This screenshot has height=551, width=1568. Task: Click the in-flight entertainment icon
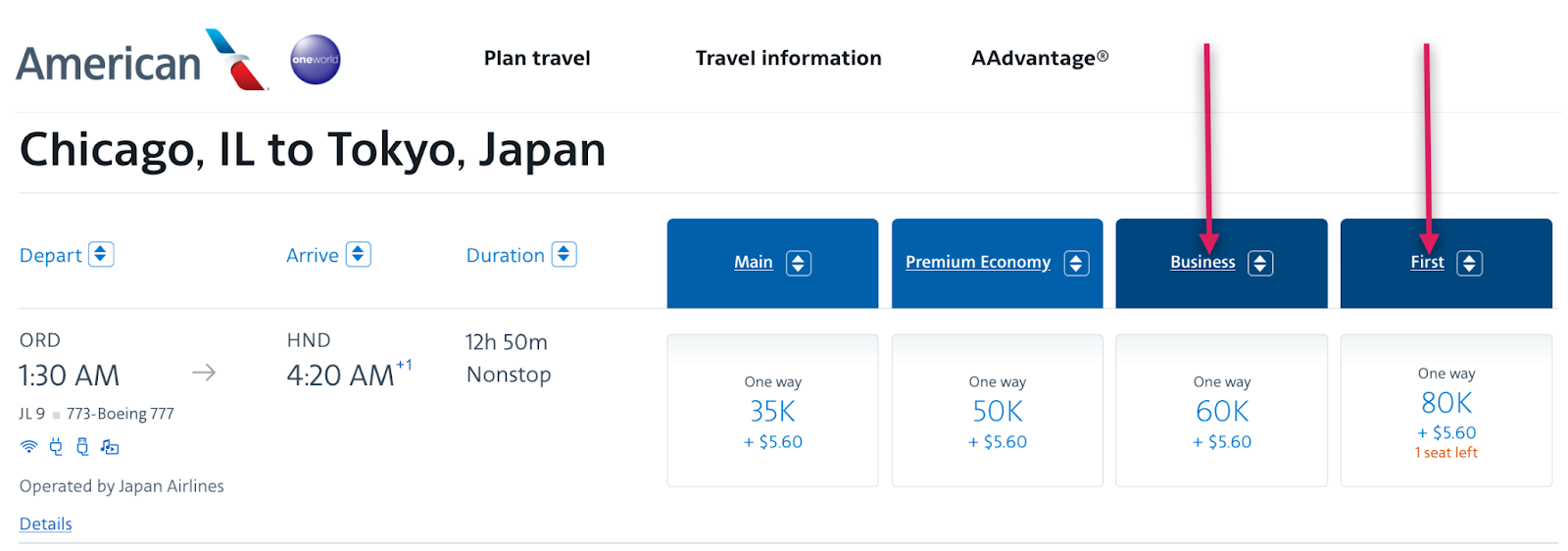(110, 447)
